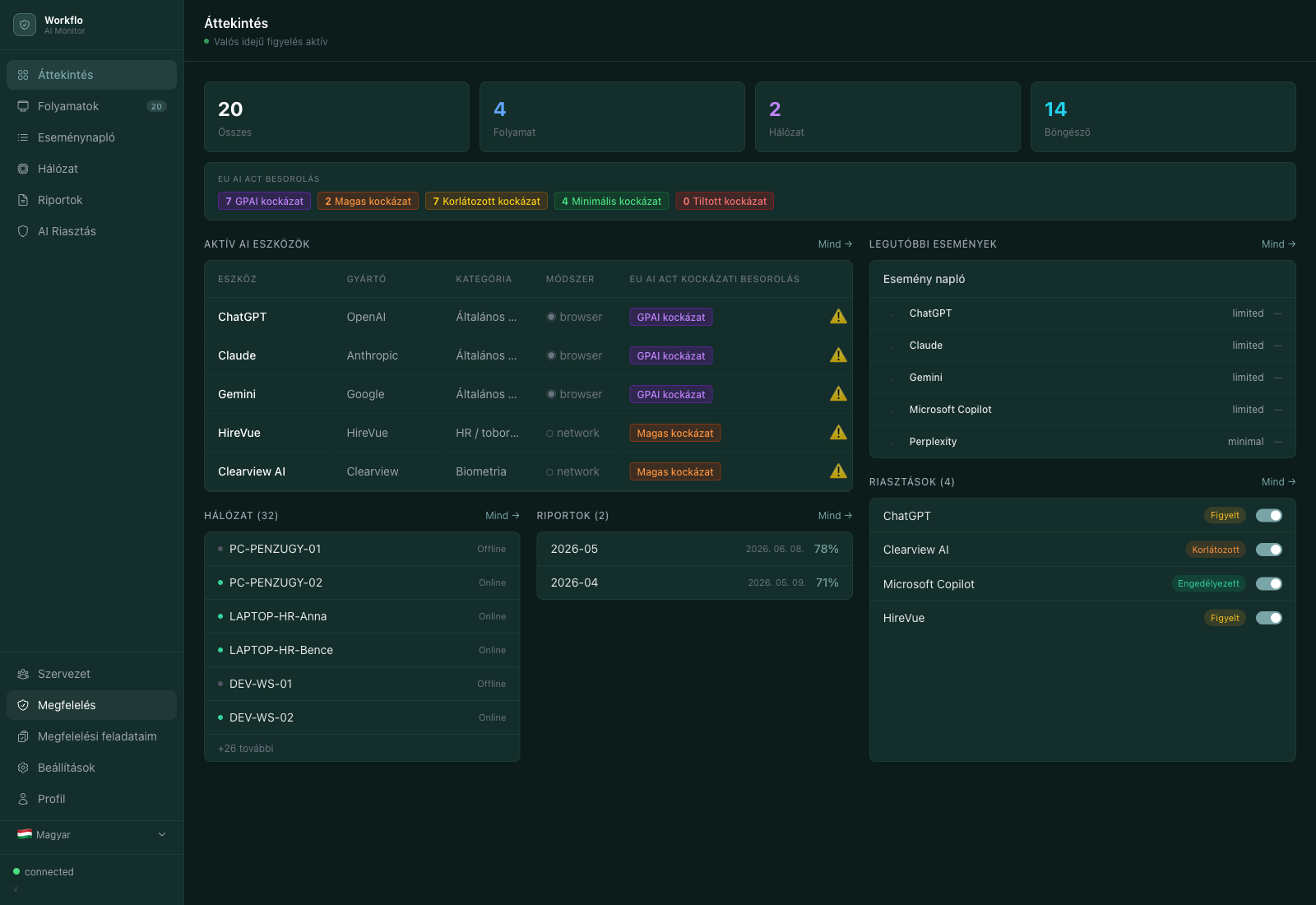Click the warning triangle in ChatGPT row

pyautogui.click(x=838, y=317)
